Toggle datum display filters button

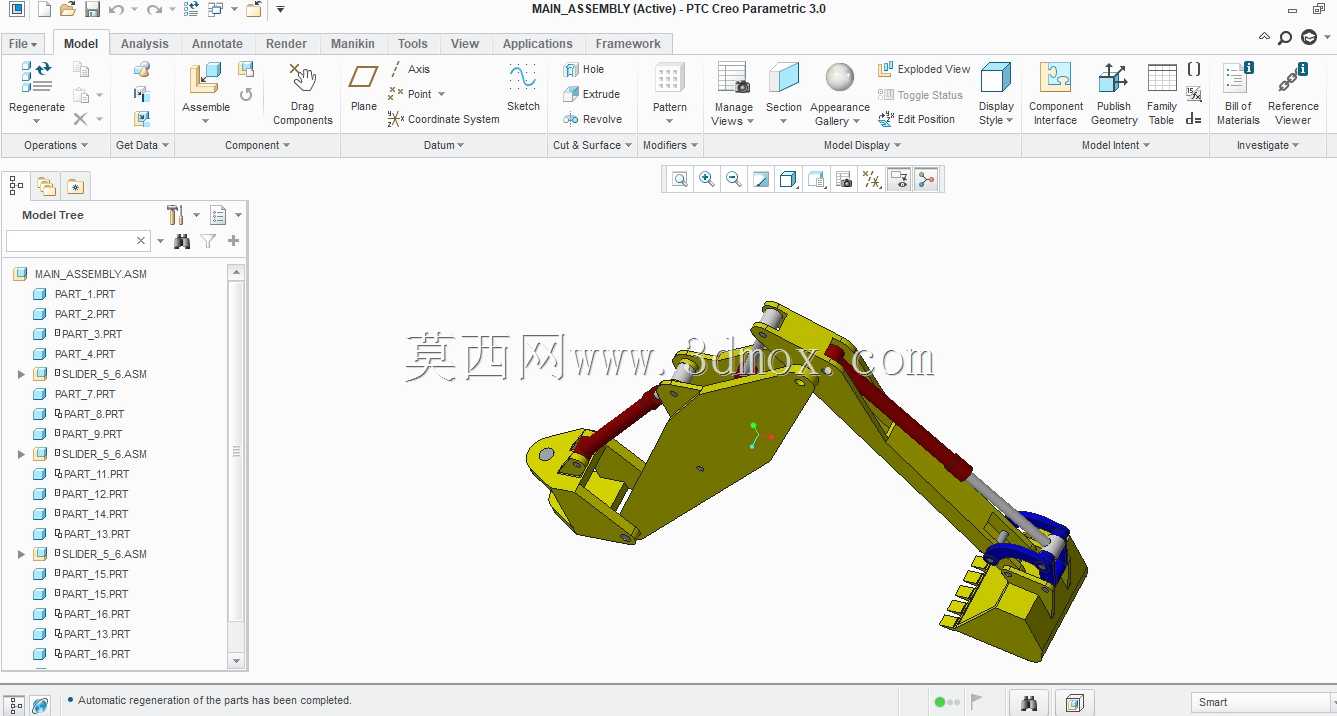(x=872, y=179)
